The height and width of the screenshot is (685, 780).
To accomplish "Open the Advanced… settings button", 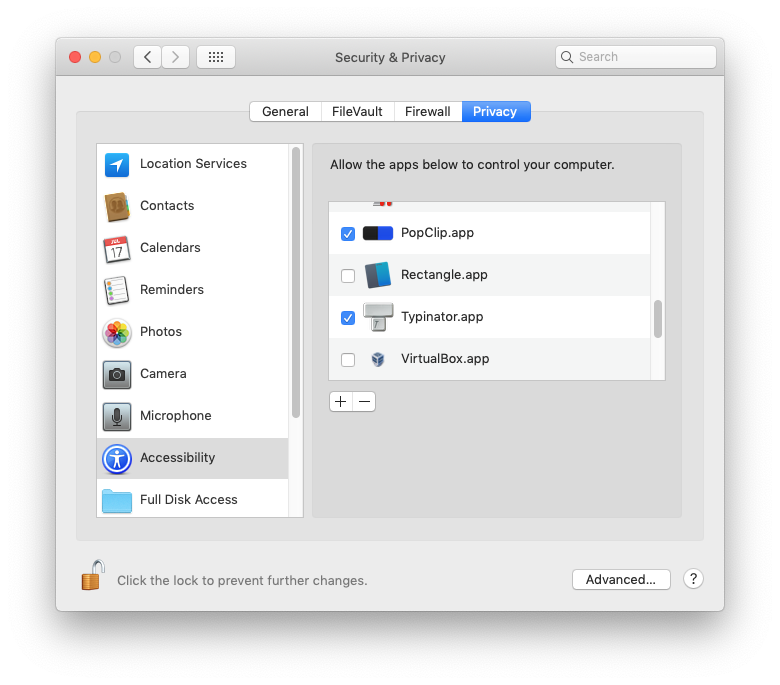I will (621, 580).
